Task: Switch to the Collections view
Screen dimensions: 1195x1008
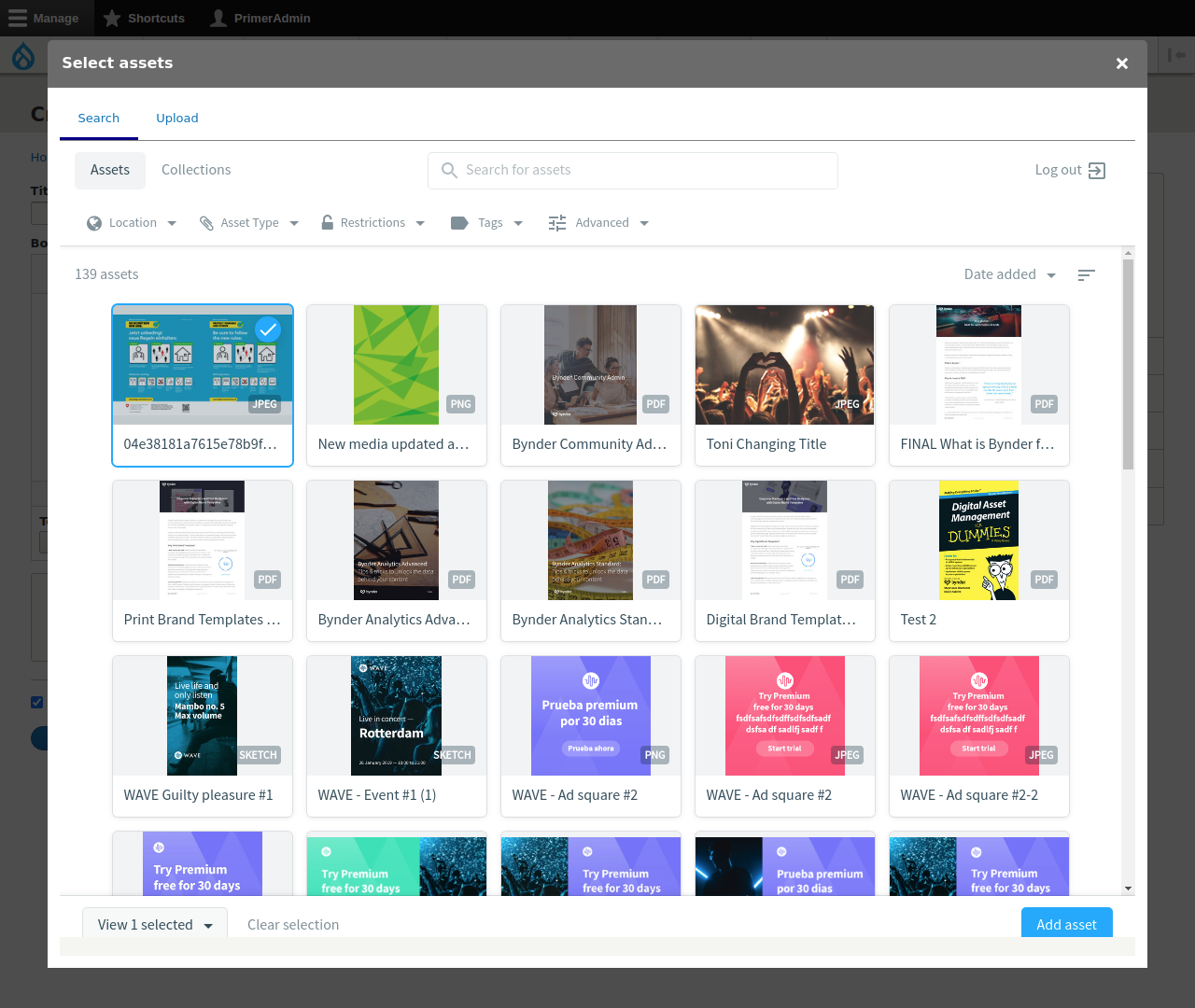Action: (x=196, y=170)
